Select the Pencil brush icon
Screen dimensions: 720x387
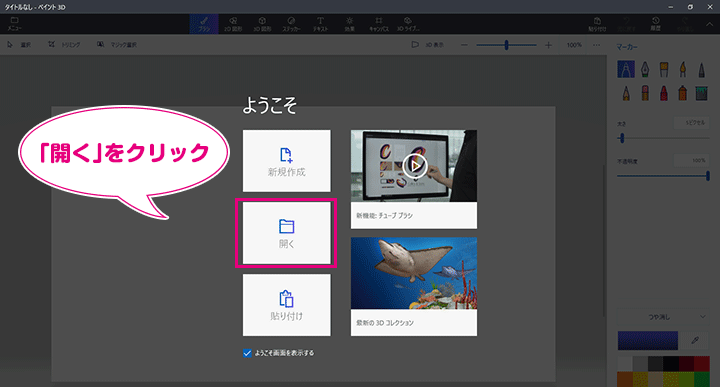point(626,93)
